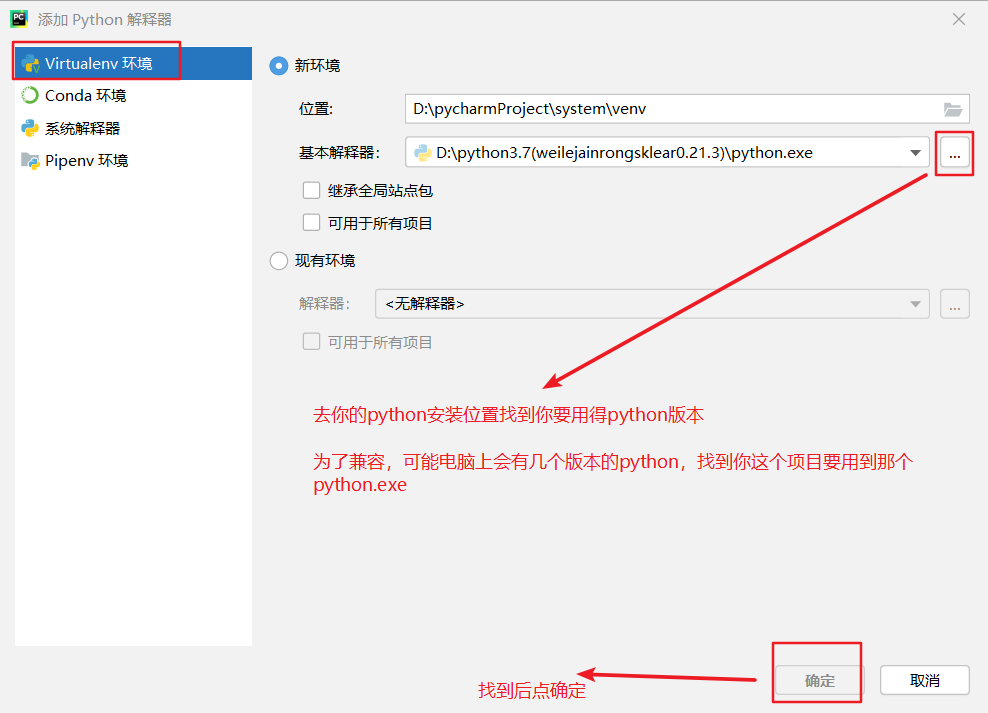Click the 解释器: label
988x713 pixels.
pos(324,304)
